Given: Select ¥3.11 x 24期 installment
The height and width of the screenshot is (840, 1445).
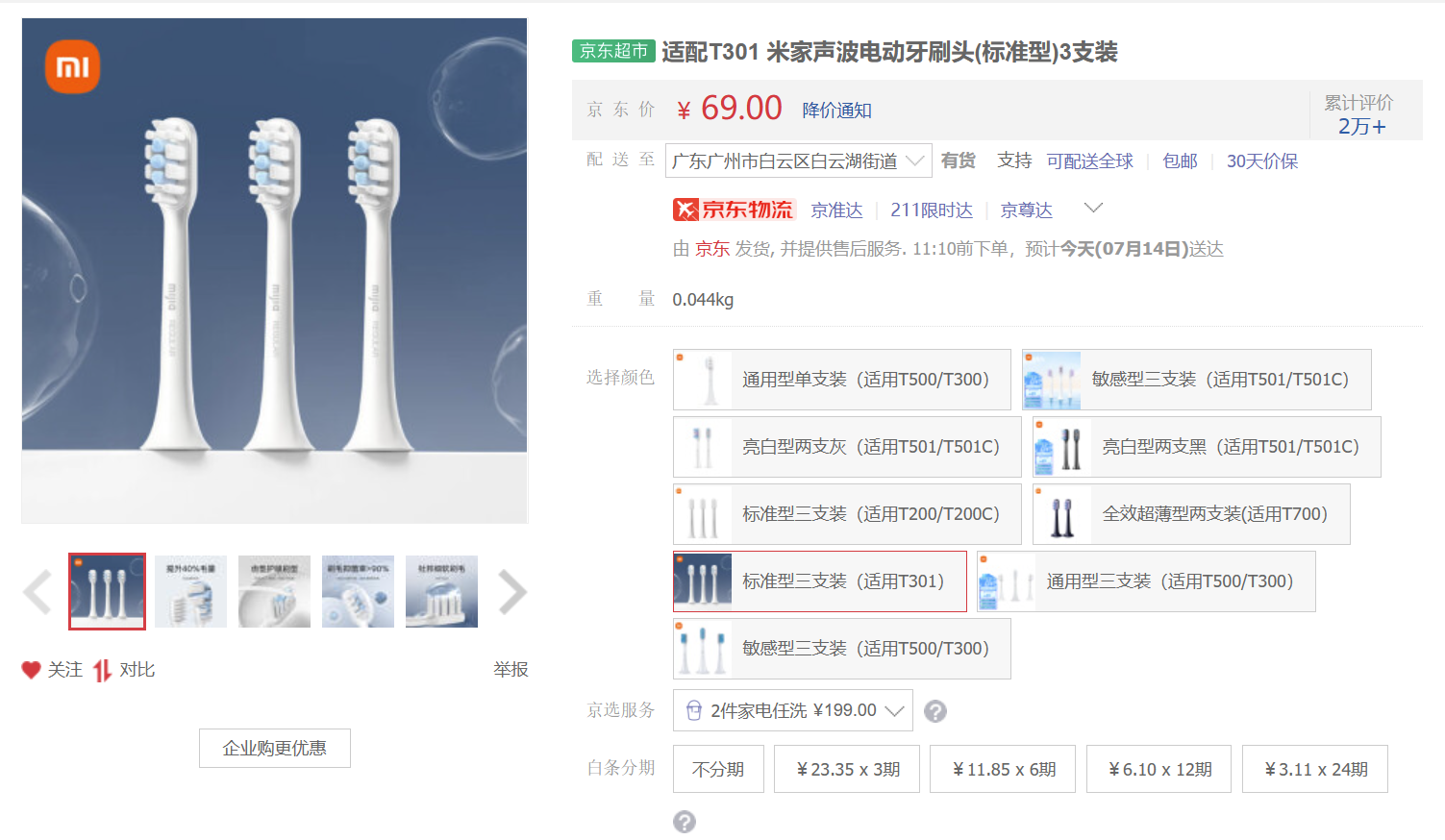Looking at the screenshot, I should point(1315,769).
